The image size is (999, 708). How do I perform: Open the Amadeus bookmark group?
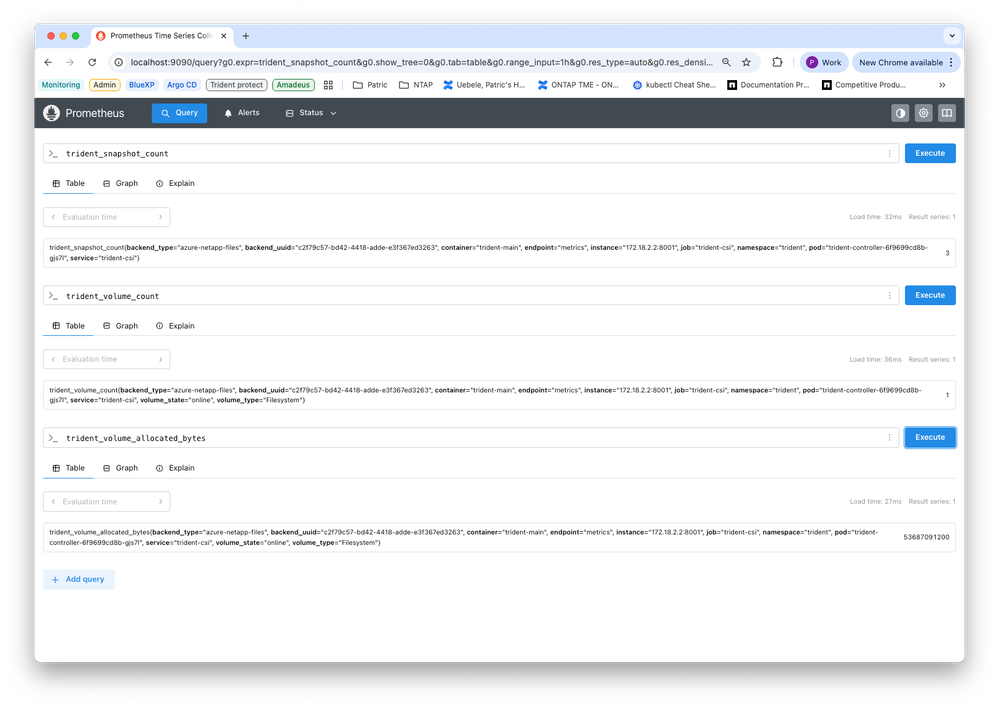pyautogui.click(x=293, y=85)
